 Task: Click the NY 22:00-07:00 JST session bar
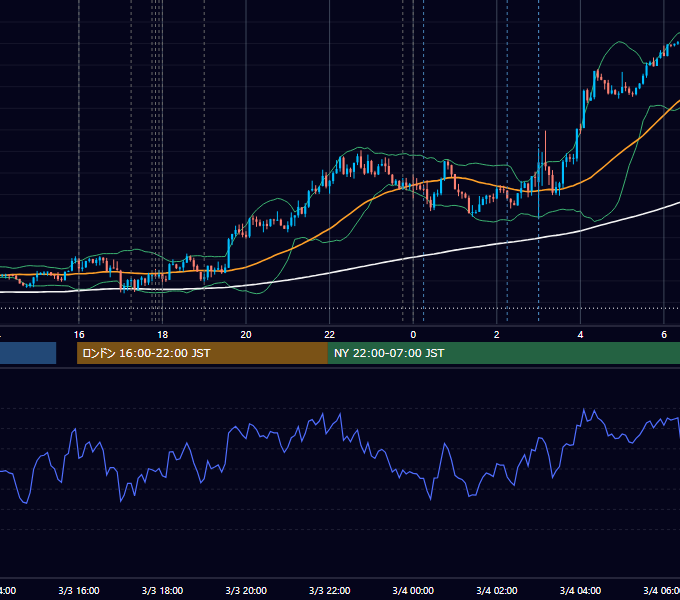(503, 353)
